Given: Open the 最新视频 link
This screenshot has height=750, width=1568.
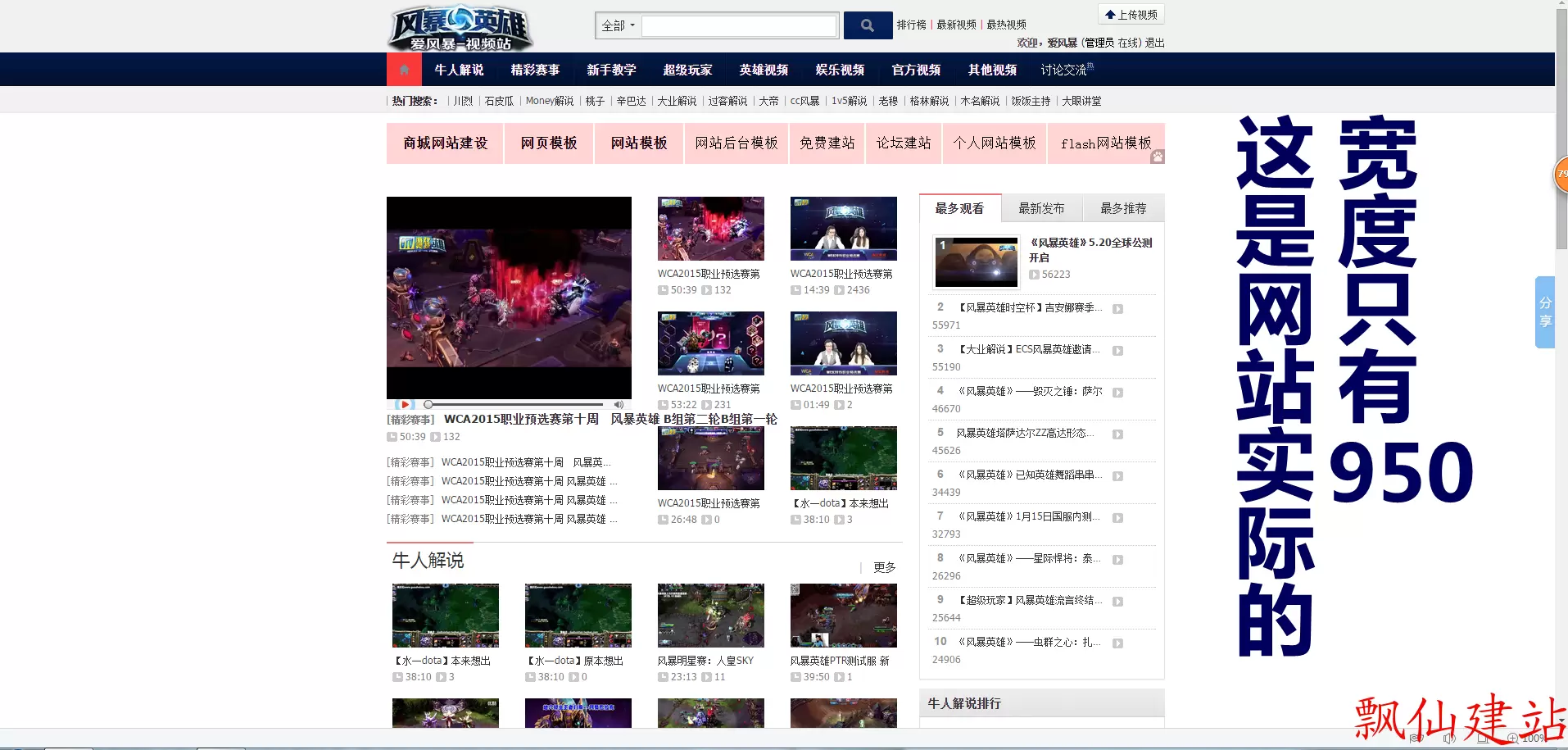Looking at the screenshot, I should 956,25.
